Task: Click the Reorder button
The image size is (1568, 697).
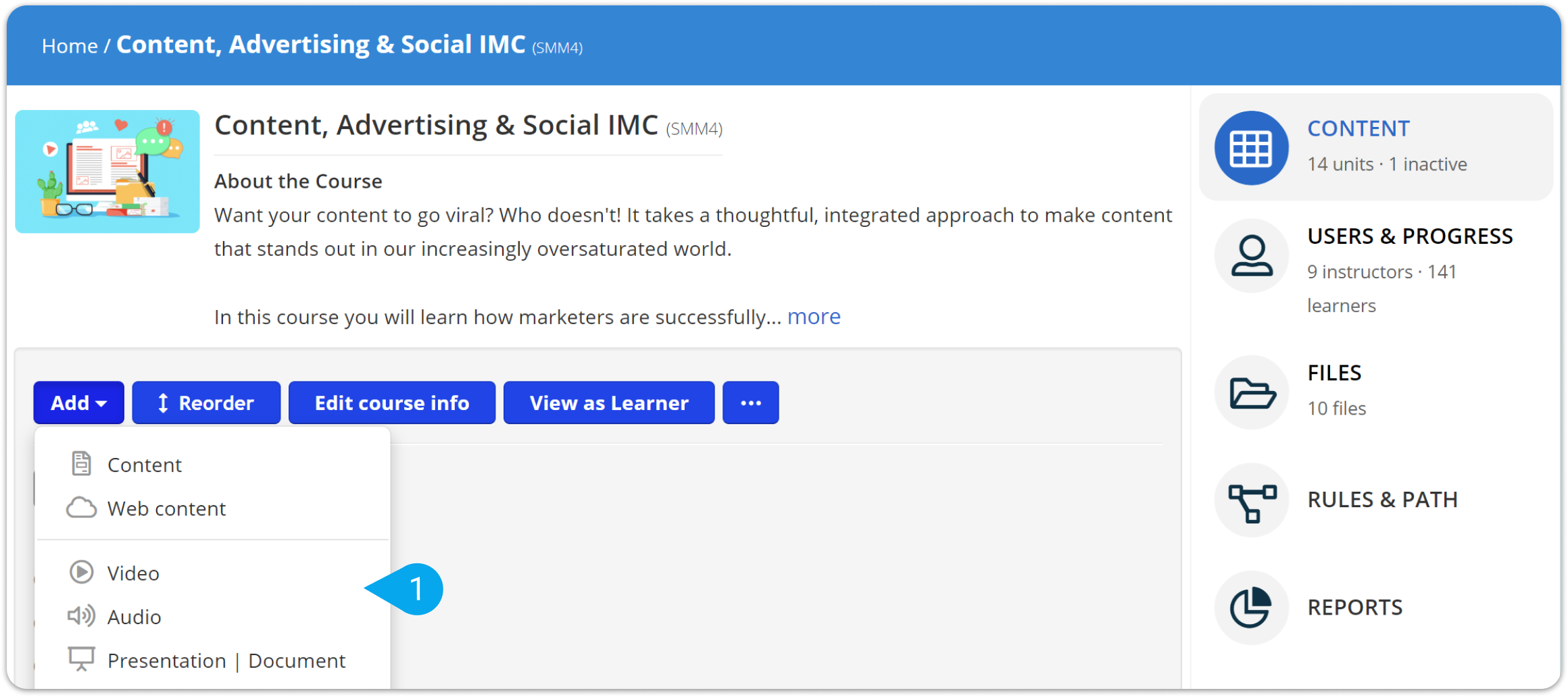Action: (x=206, y=403)
